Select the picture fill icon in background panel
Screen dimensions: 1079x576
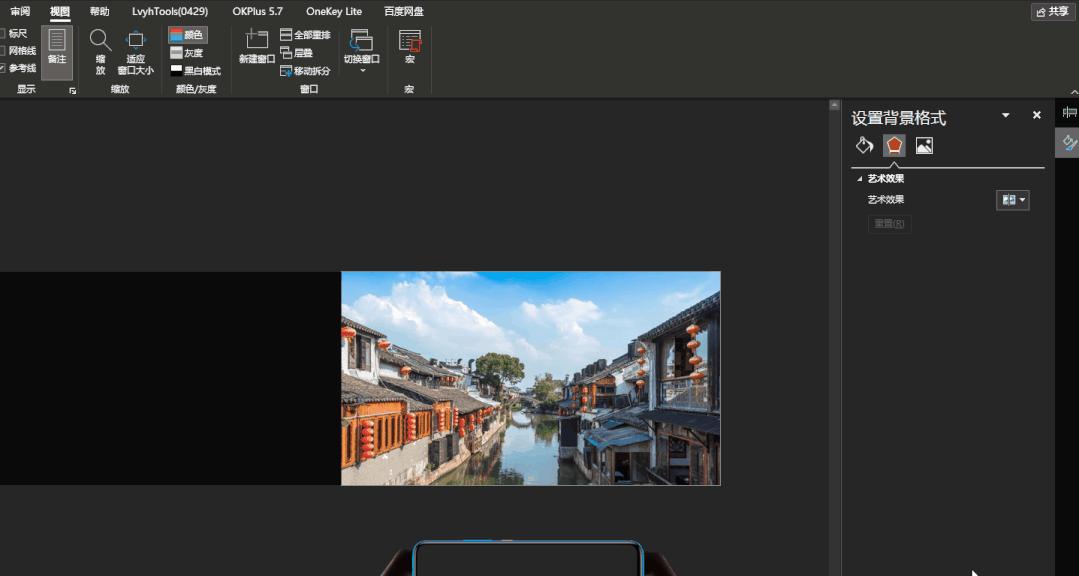(x=924, y=145)
